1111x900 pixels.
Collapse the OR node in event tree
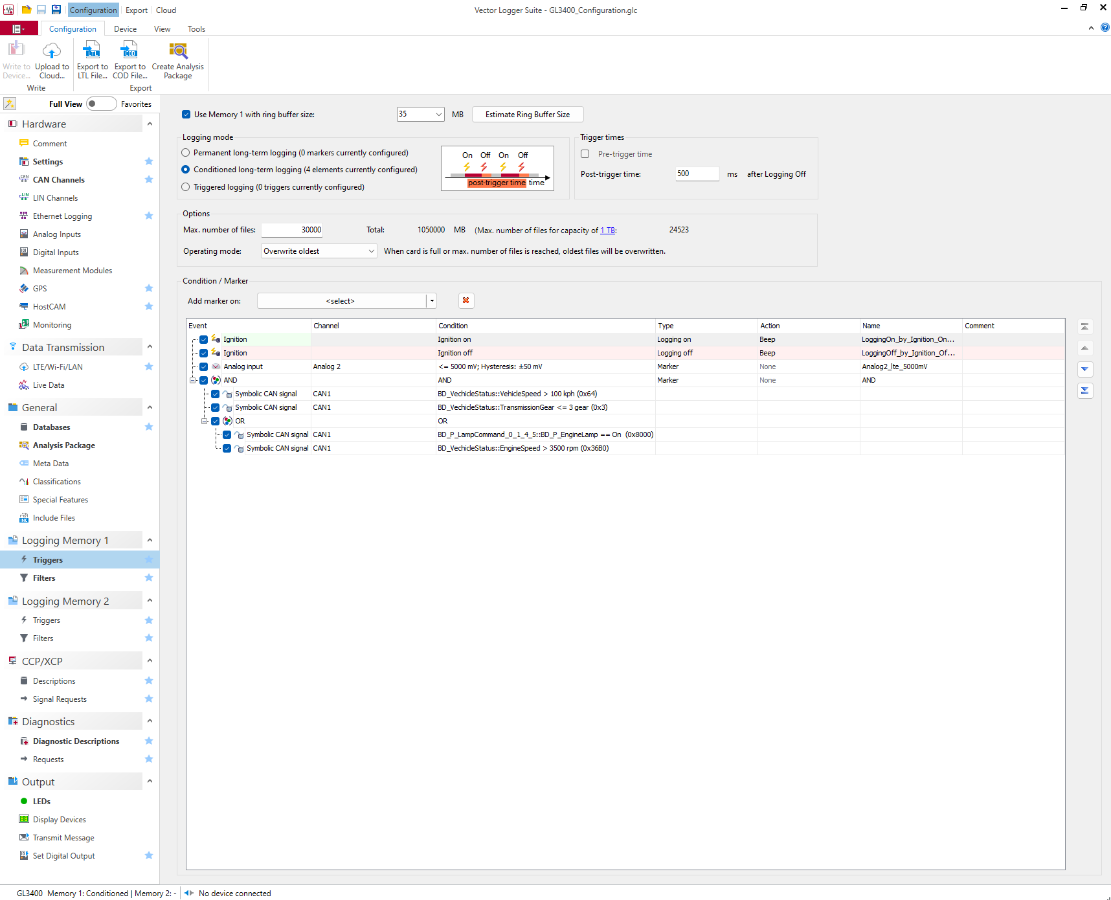pyautogui.click(x=204, y=421)
